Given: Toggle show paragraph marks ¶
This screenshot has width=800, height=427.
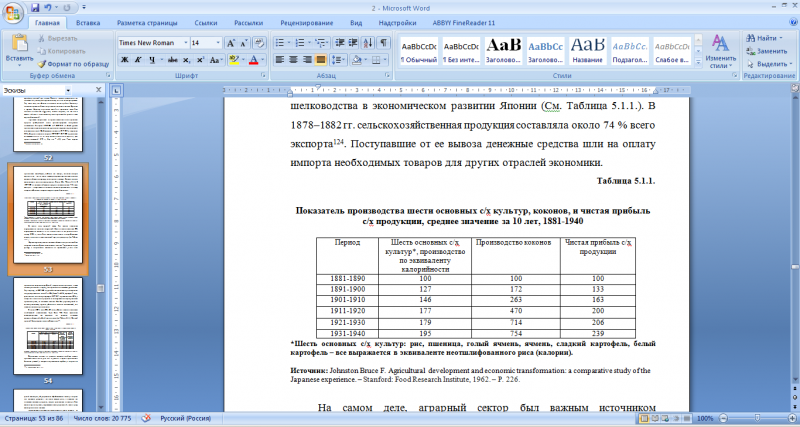Looking at the screenshot, I should (x=384, y=43).
